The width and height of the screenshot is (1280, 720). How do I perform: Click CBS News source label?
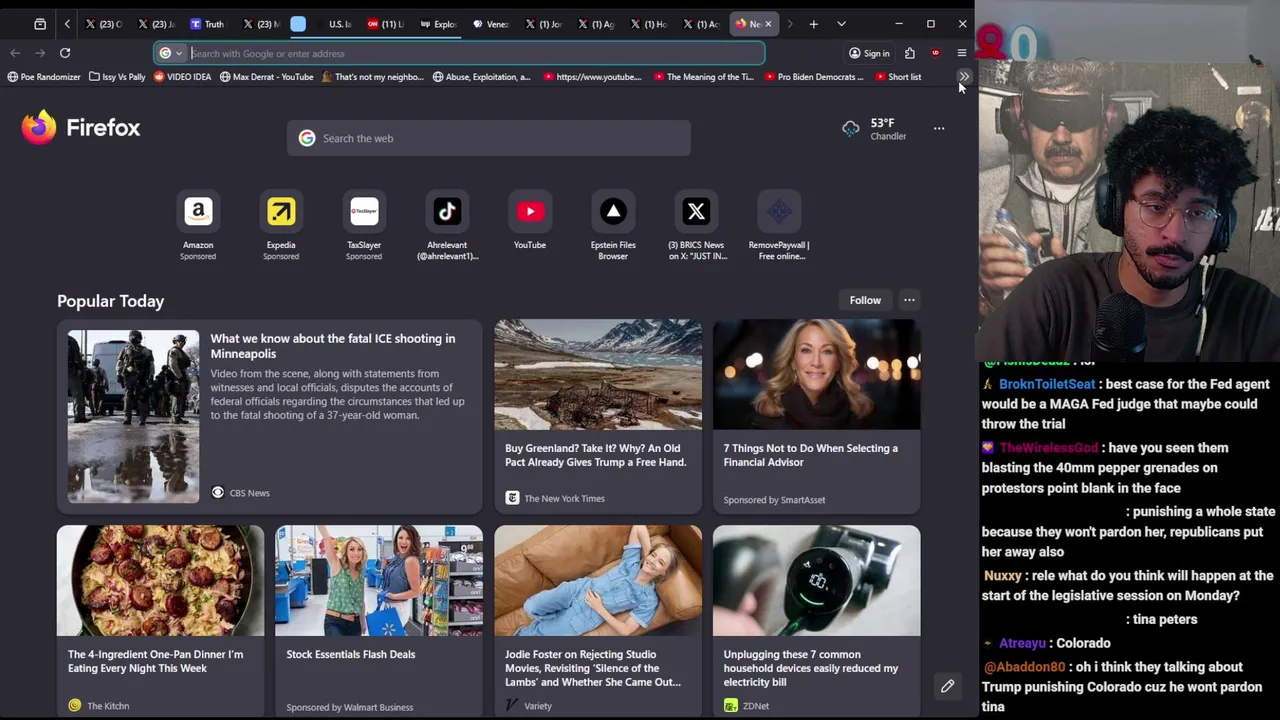[x=249, y=493]
